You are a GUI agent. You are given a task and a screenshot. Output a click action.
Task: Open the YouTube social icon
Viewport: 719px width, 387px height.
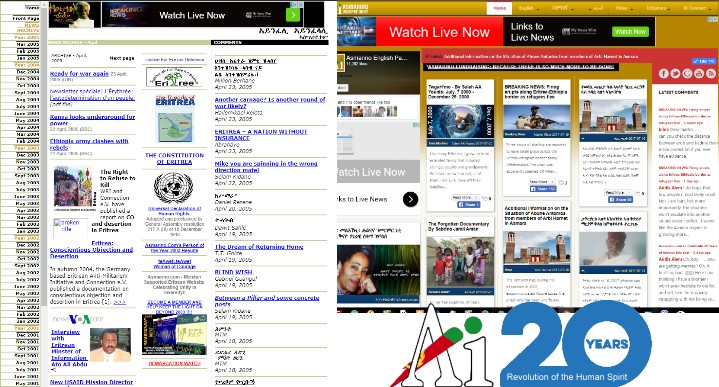point(699,73)
